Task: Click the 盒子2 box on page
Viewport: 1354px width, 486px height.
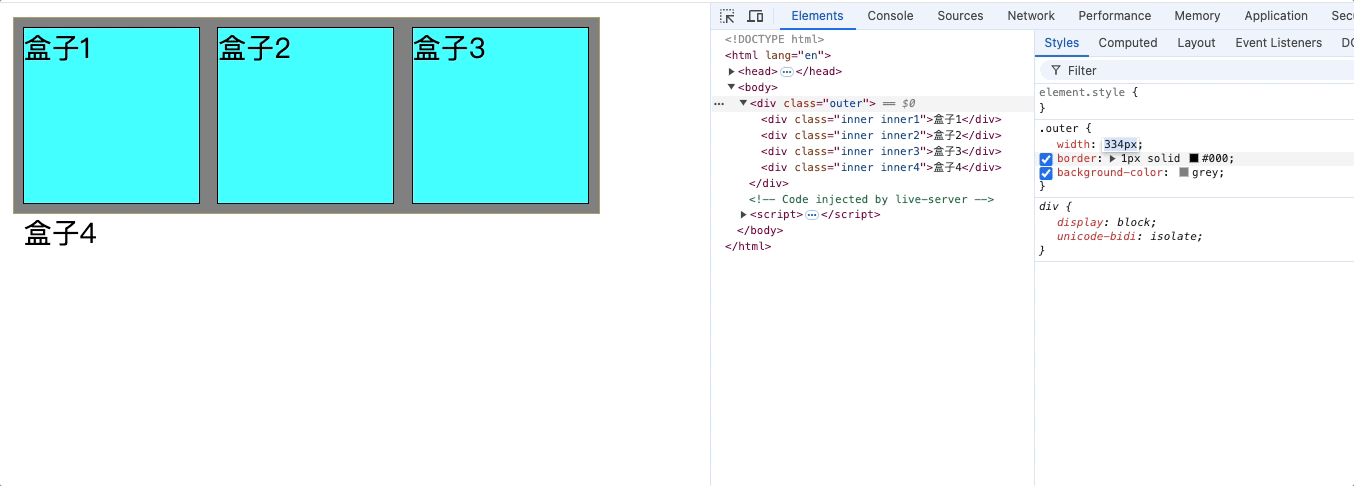Action: 305,115
